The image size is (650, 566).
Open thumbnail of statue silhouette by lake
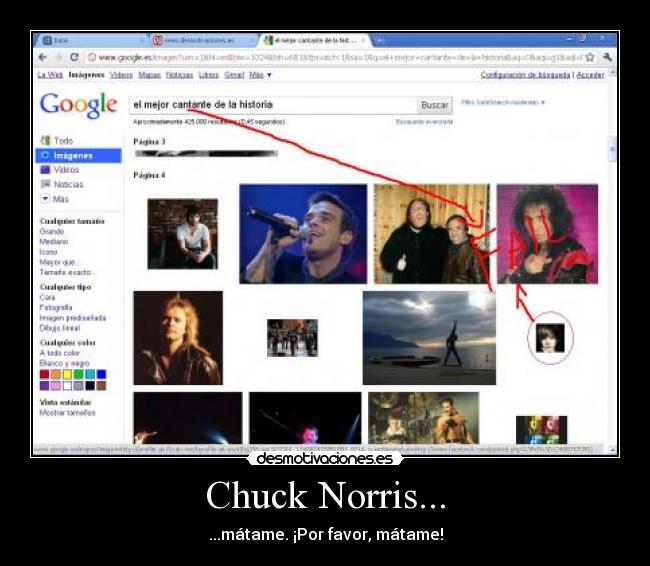429,338
